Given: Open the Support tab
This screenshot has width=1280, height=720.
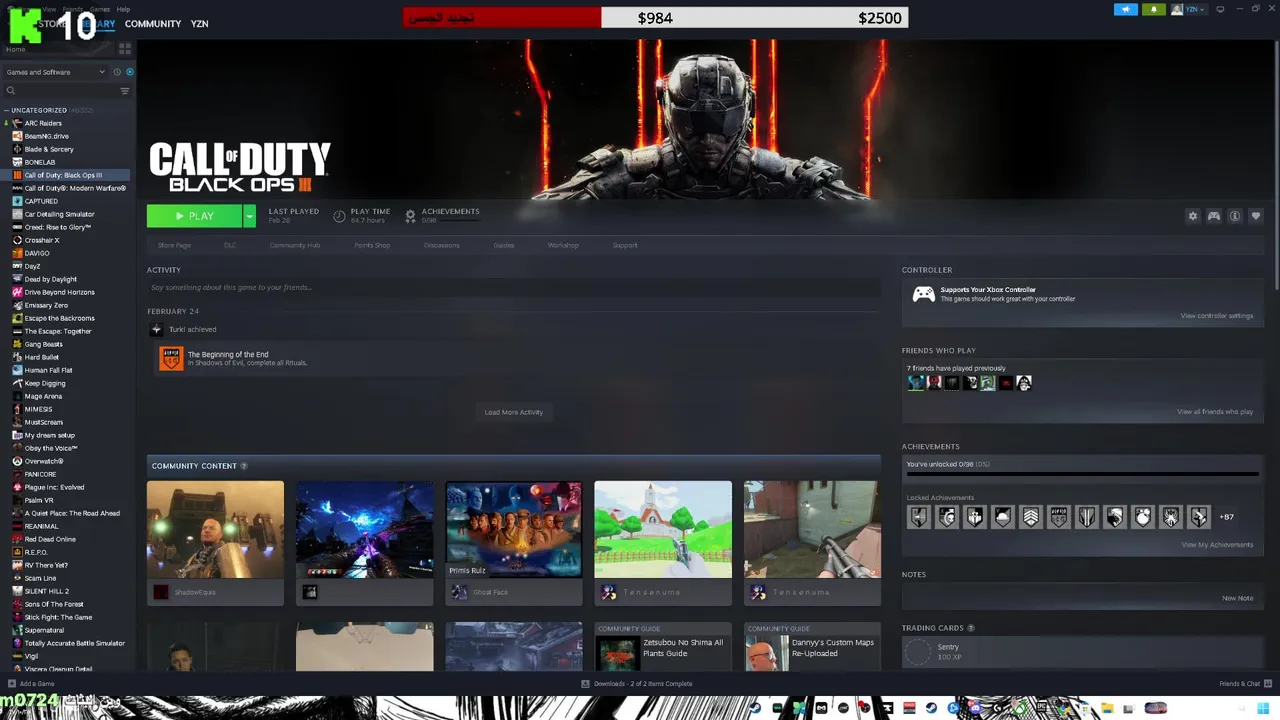Looking at the screenshot, I should tap(625, 245).
